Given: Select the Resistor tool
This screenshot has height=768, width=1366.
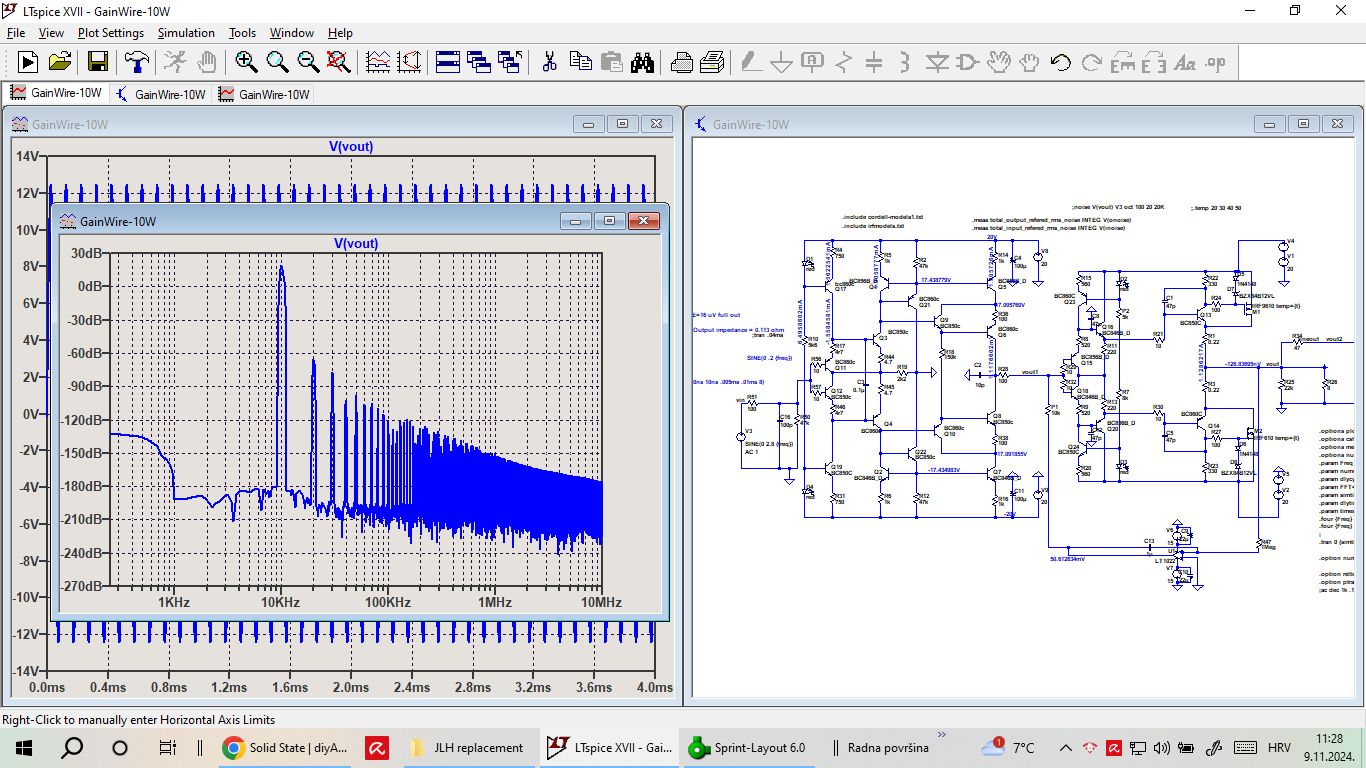Looking at the screenshot, I should (x=843, y=62).
